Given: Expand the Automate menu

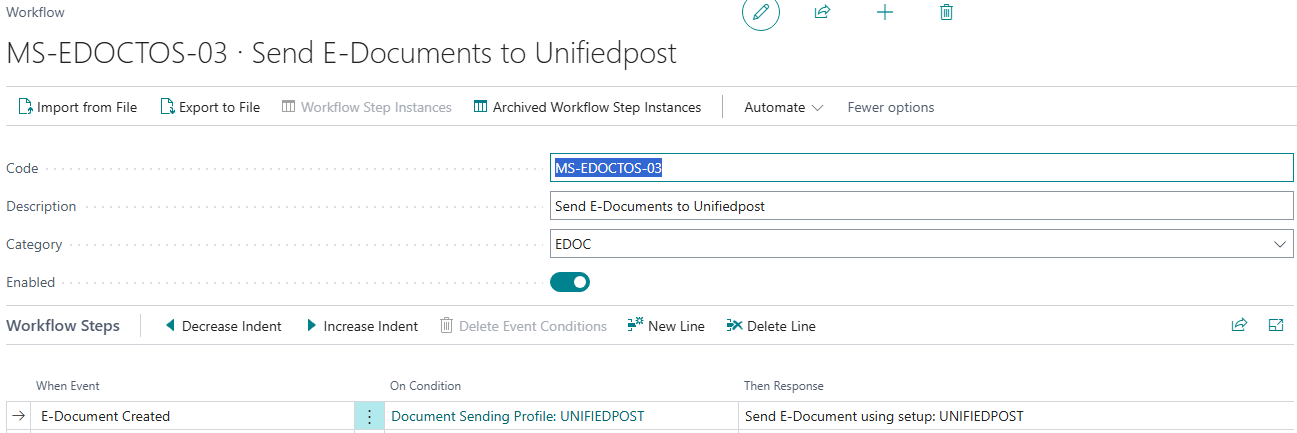Looking at the screenshot, I should pyautogui.click(x=783, y=107).
